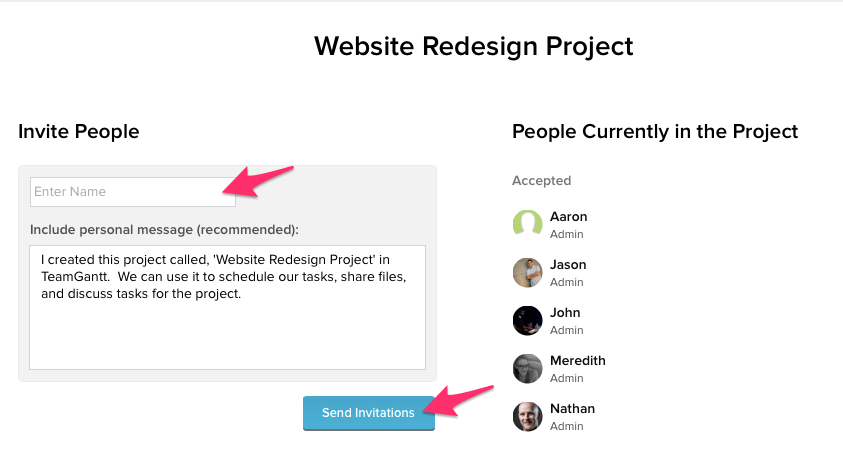Screen dimensions: 843x465
Task: Select Meredith's name in the accepted list
Action: (577, 361)
